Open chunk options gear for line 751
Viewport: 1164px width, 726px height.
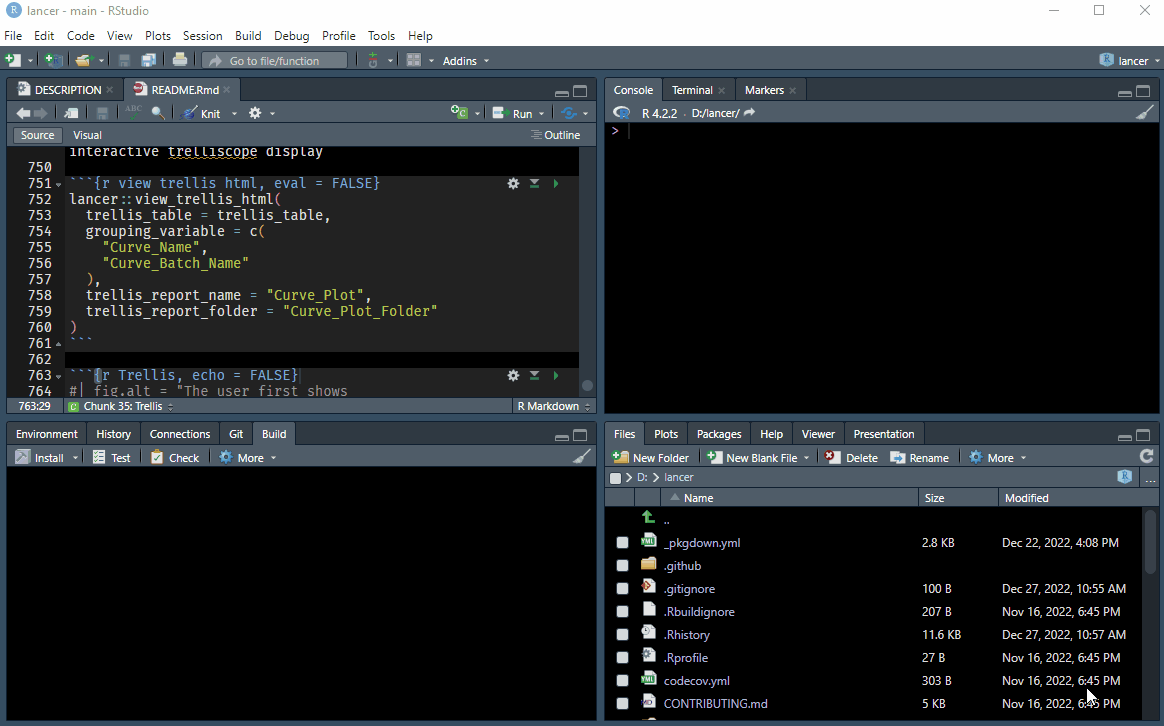coord(513,183)
